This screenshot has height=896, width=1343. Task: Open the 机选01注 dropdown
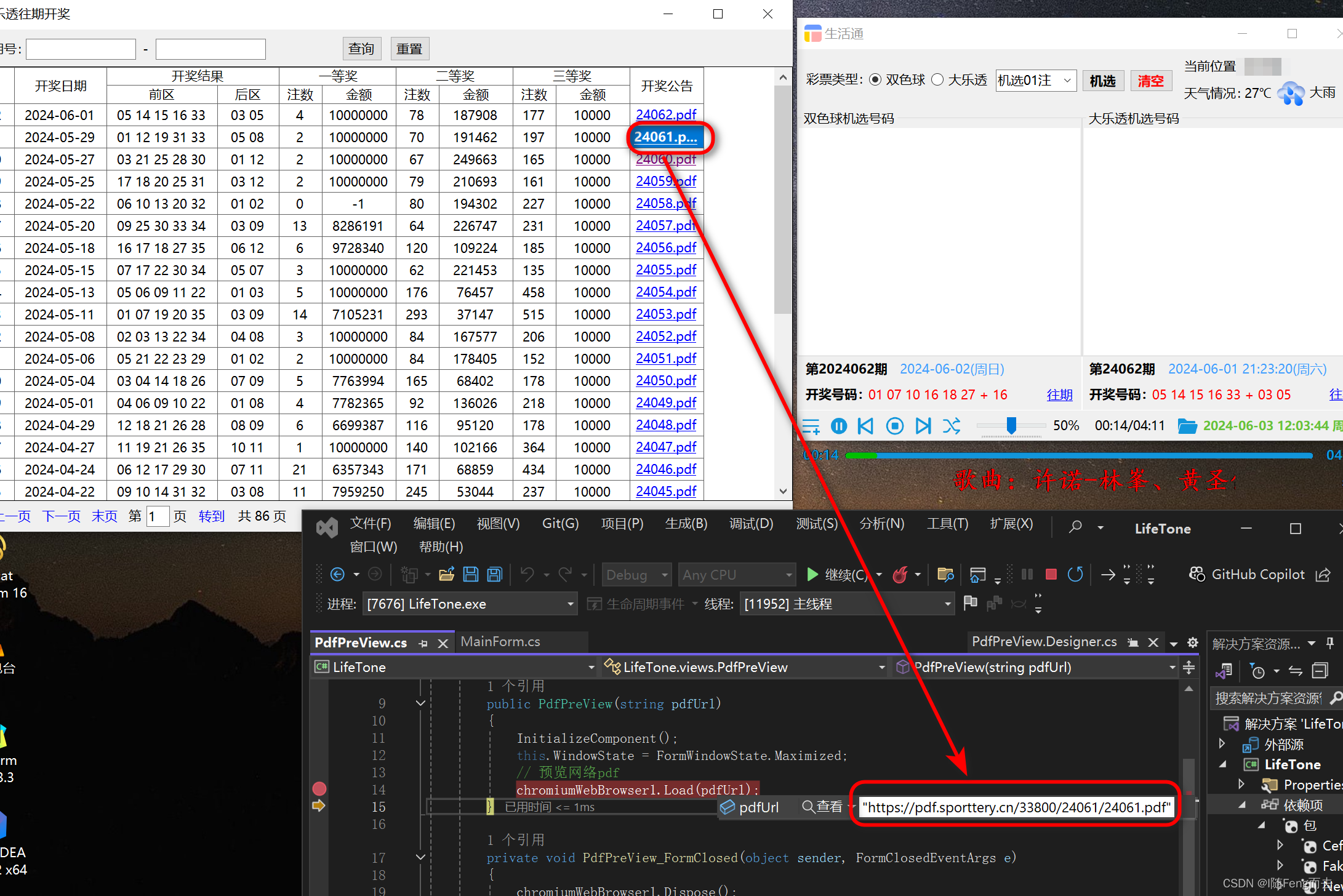pyautogui.click(x=1036, y=81)
